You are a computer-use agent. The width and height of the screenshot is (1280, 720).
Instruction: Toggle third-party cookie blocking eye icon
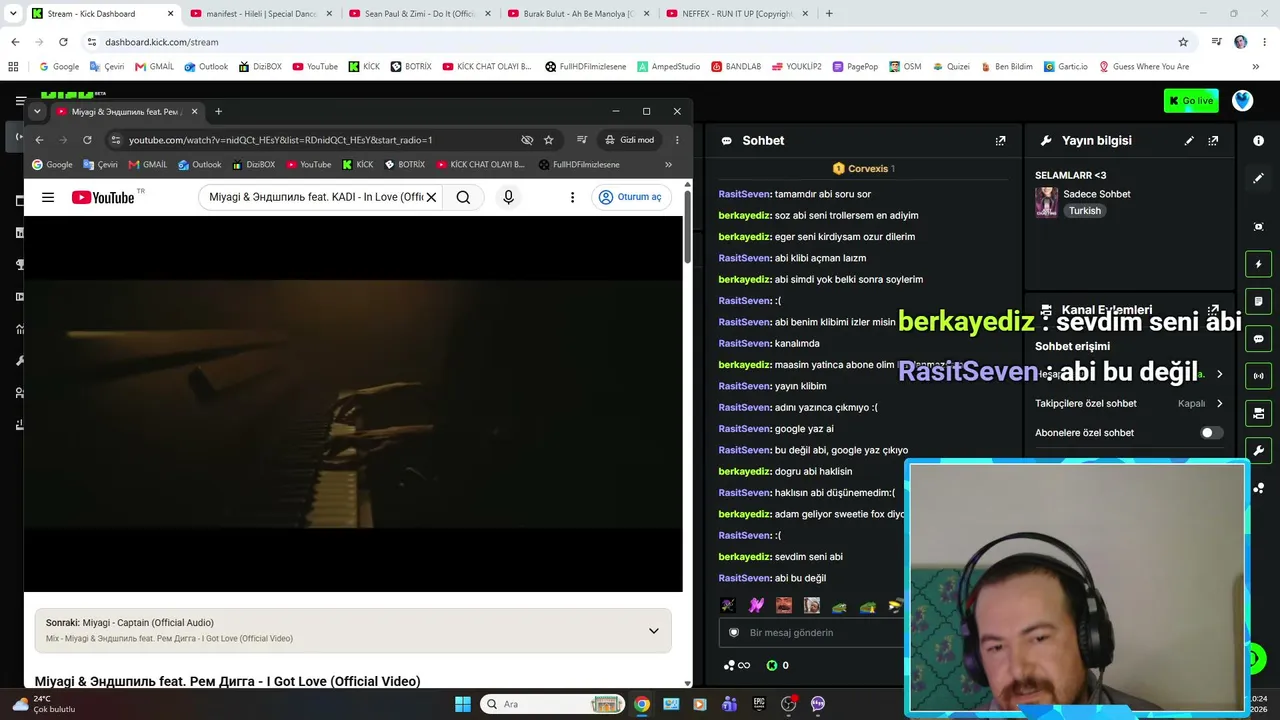(527, 140)
